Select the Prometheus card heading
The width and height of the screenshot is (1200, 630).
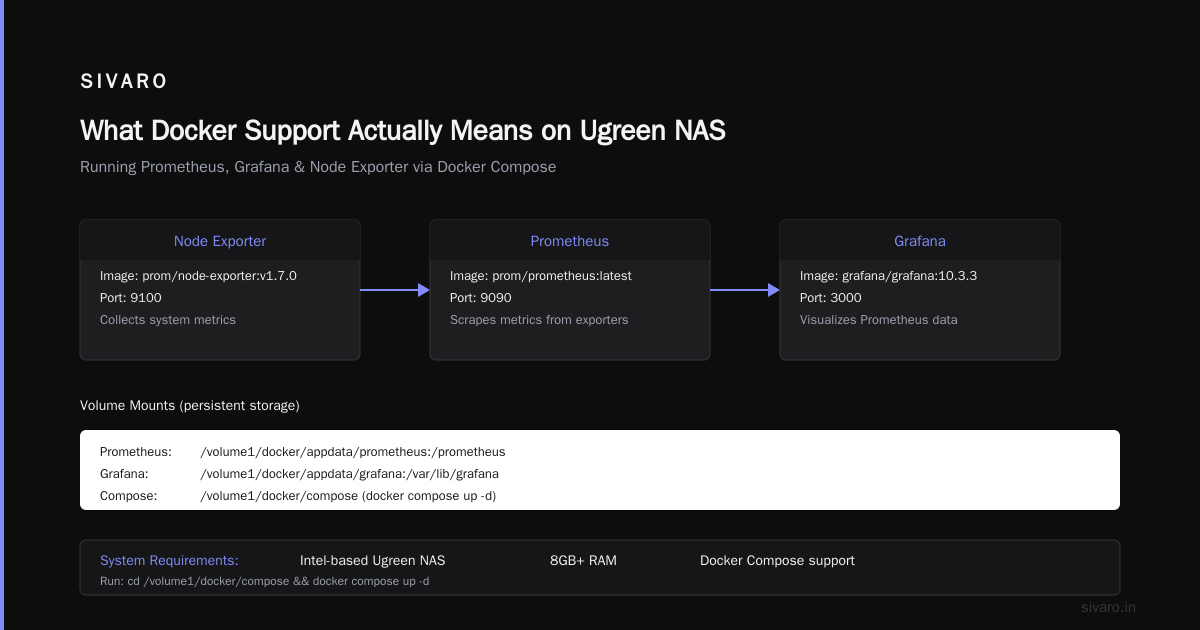pyautogui.click(x=570, y=241)
